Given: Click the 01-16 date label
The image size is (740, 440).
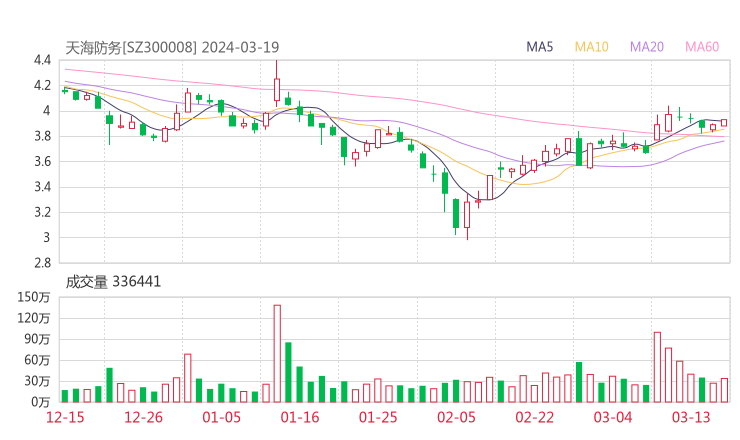Looking at the screenshot, I should [x=300, y=417].
